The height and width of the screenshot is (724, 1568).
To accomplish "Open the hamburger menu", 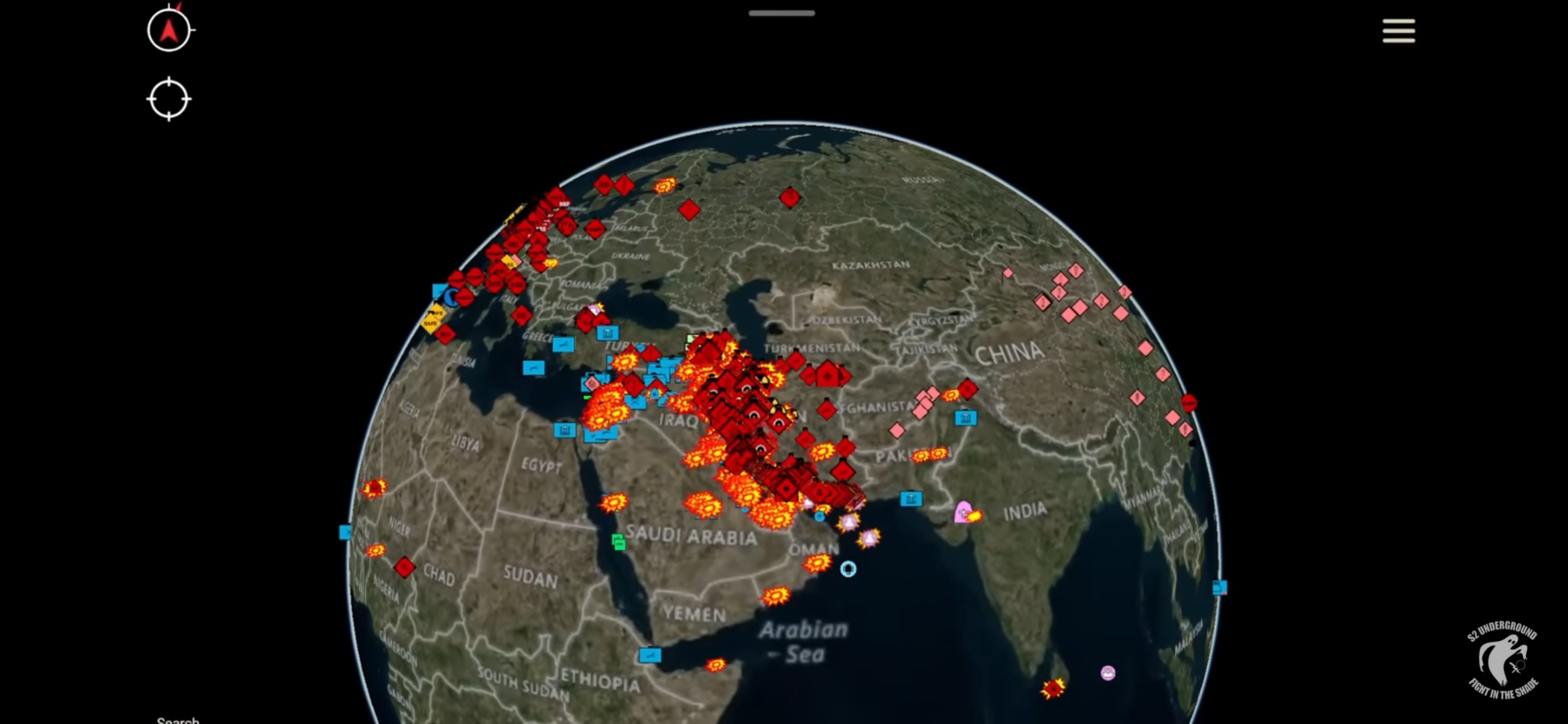I will coord(1398,31).
